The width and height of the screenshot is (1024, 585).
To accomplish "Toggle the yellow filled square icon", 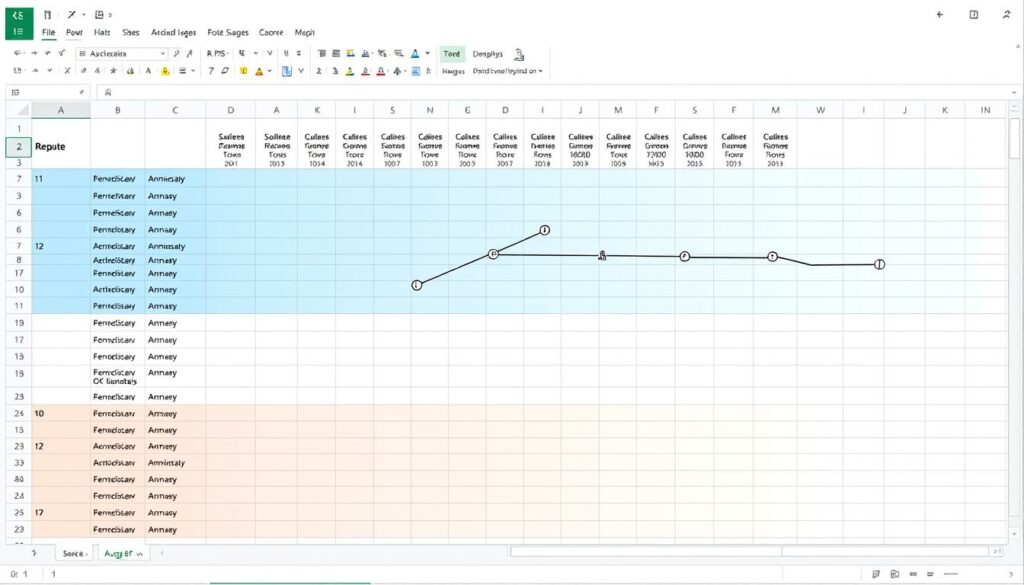I will (x=243, y=71).
